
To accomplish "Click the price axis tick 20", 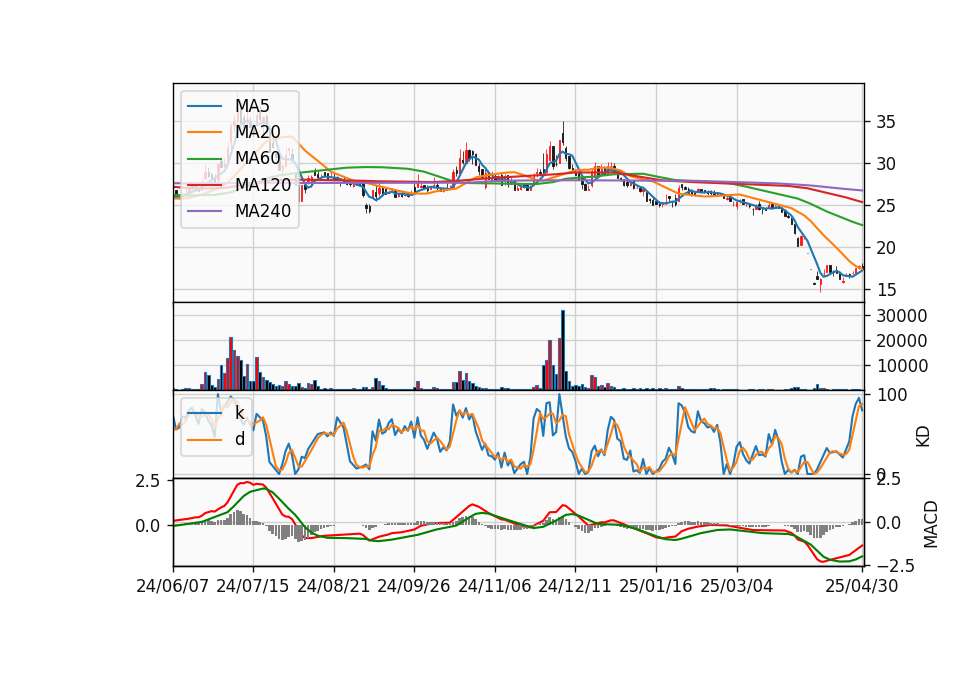I will tap(886, 248).
